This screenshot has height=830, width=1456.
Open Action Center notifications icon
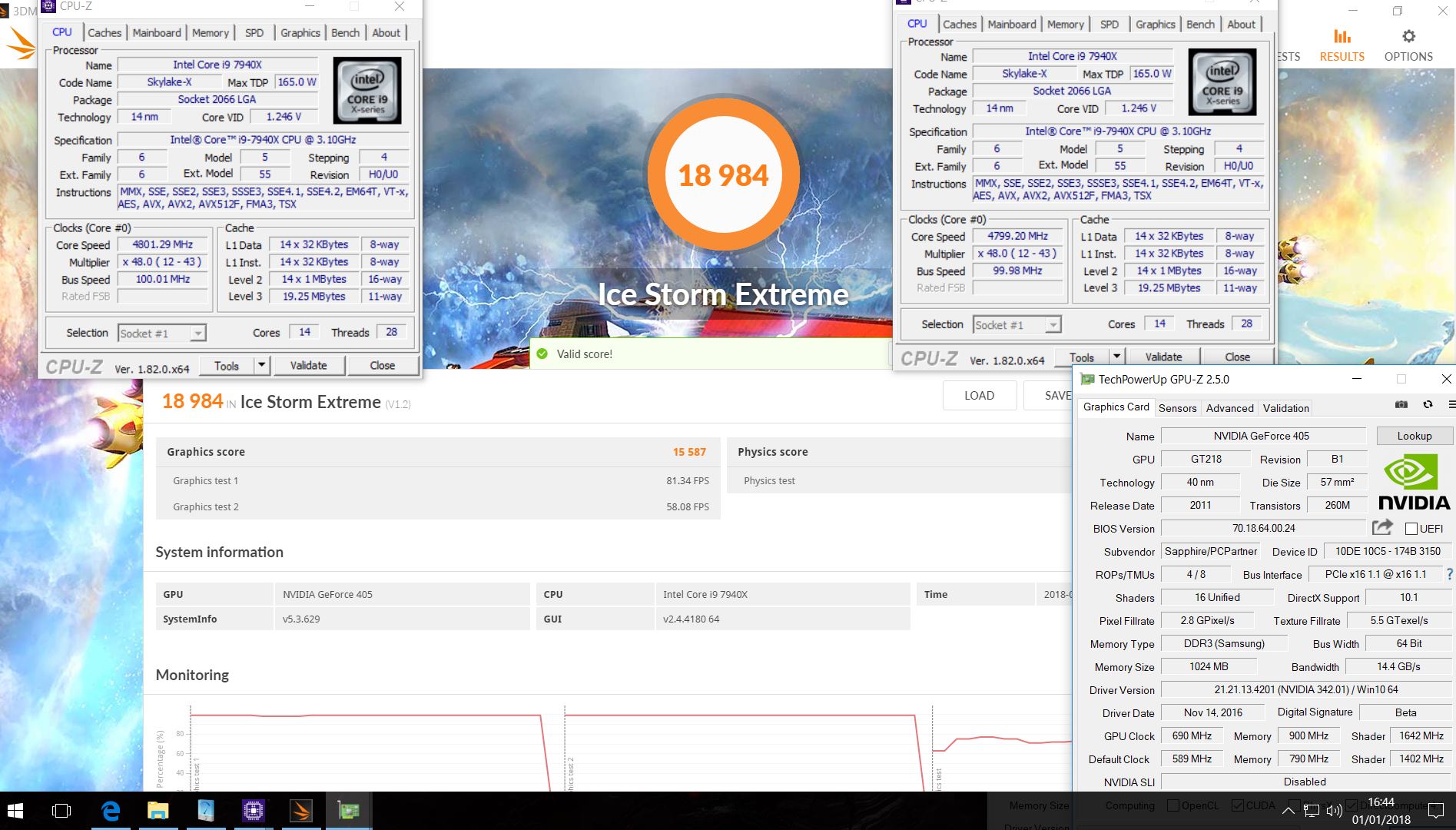click(1435, 811)
